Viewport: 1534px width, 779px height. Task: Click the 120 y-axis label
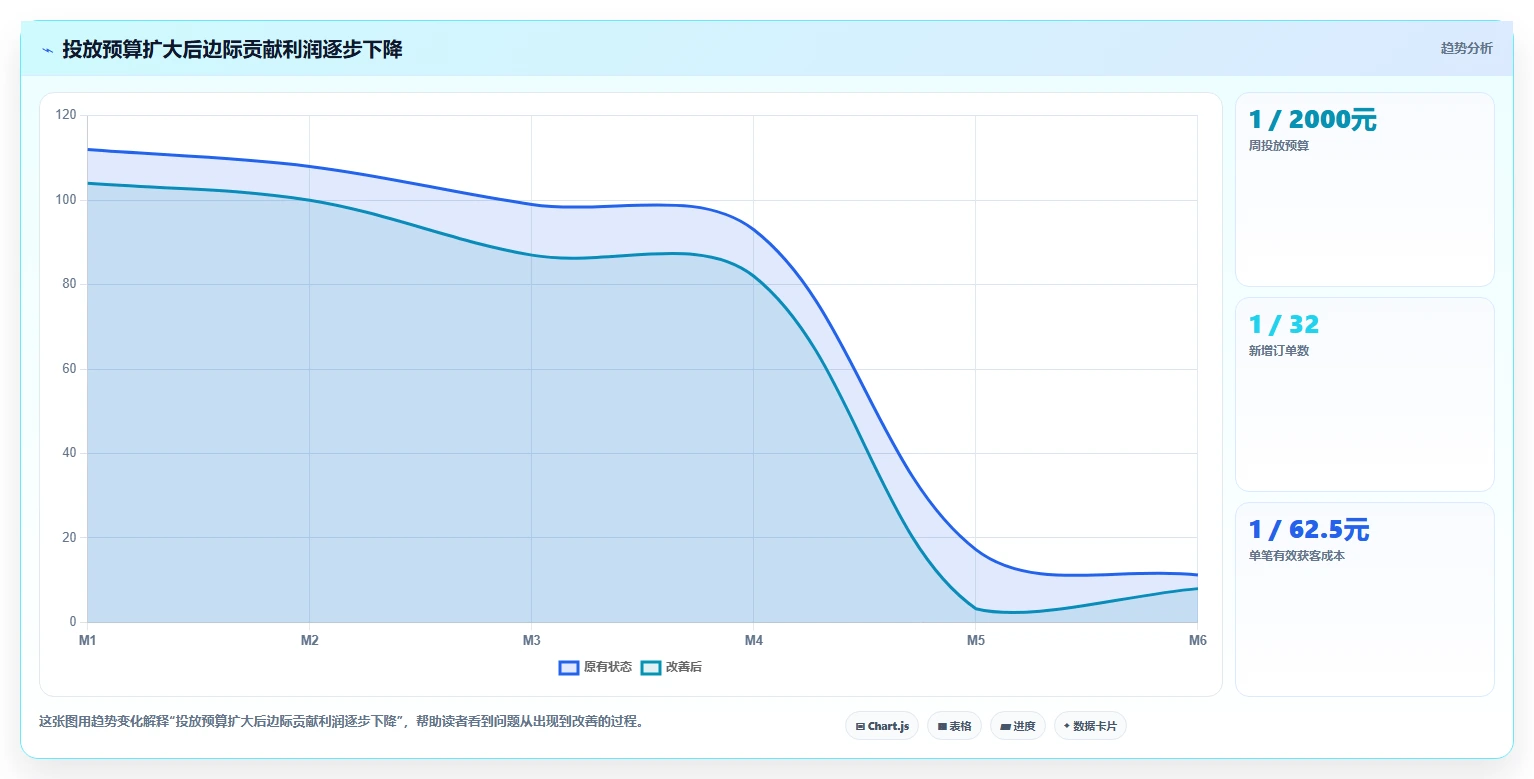pyautogui.click(x=66, y=115)
